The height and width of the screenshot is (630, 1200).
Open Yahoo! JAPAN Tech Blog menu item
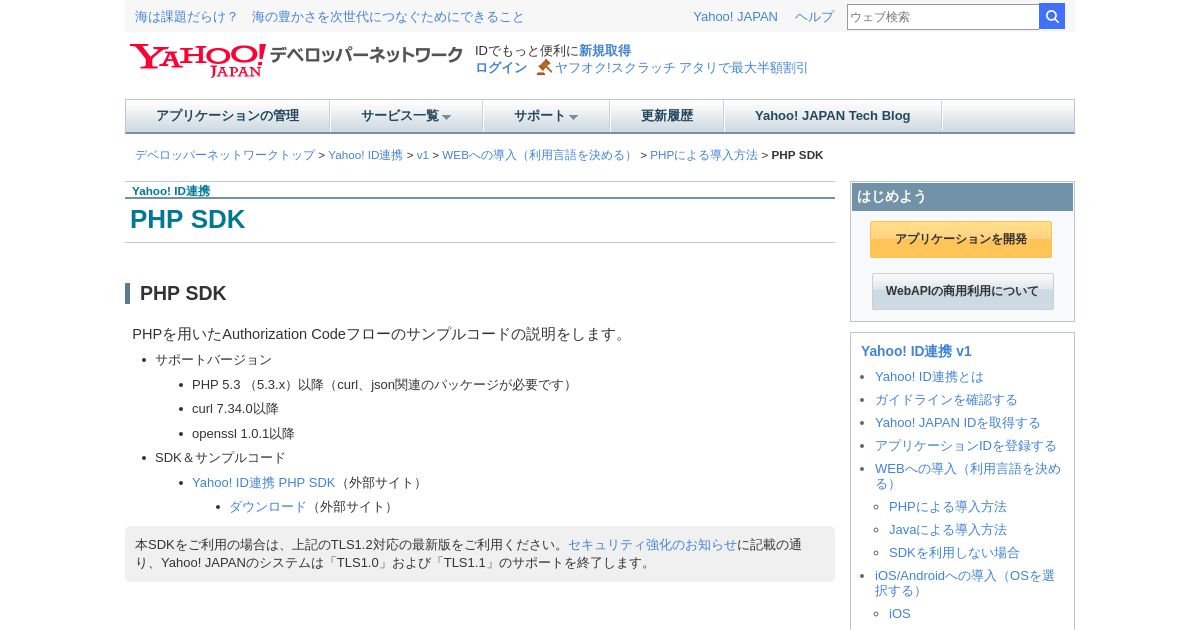pos(833,116)
